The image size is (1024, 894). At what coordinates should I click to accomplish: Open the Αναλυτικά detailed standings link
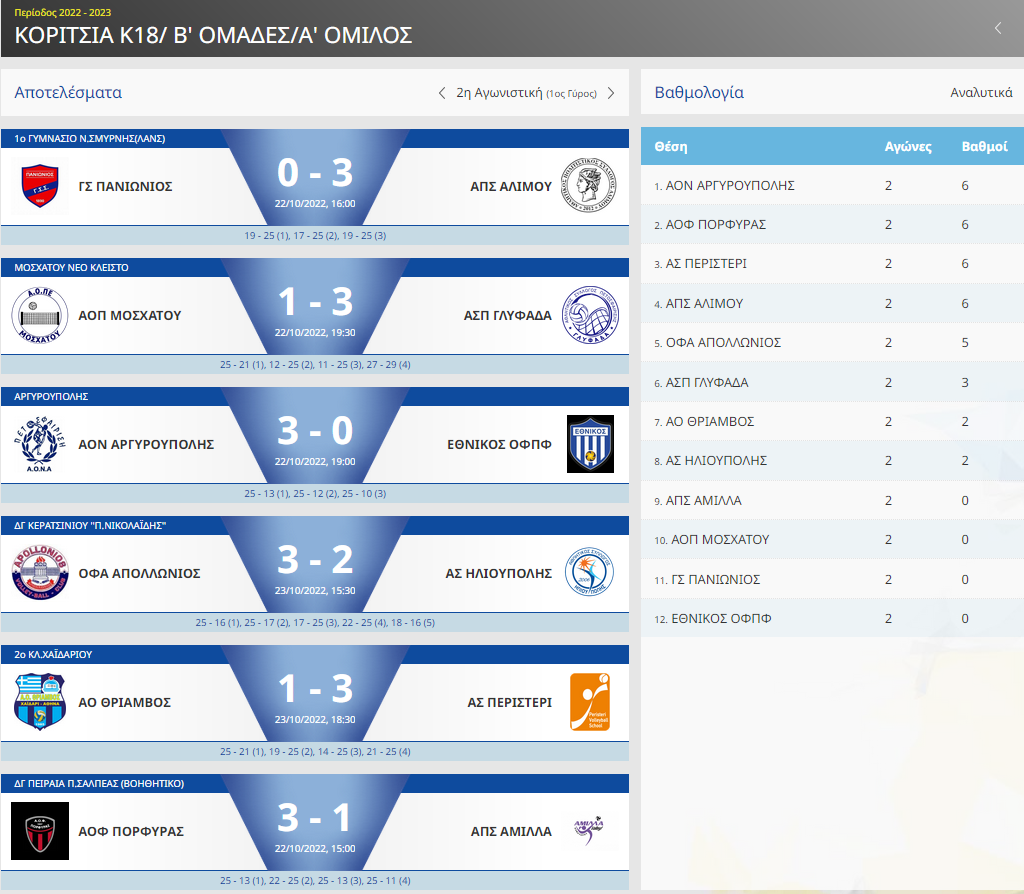coord(981,93)
